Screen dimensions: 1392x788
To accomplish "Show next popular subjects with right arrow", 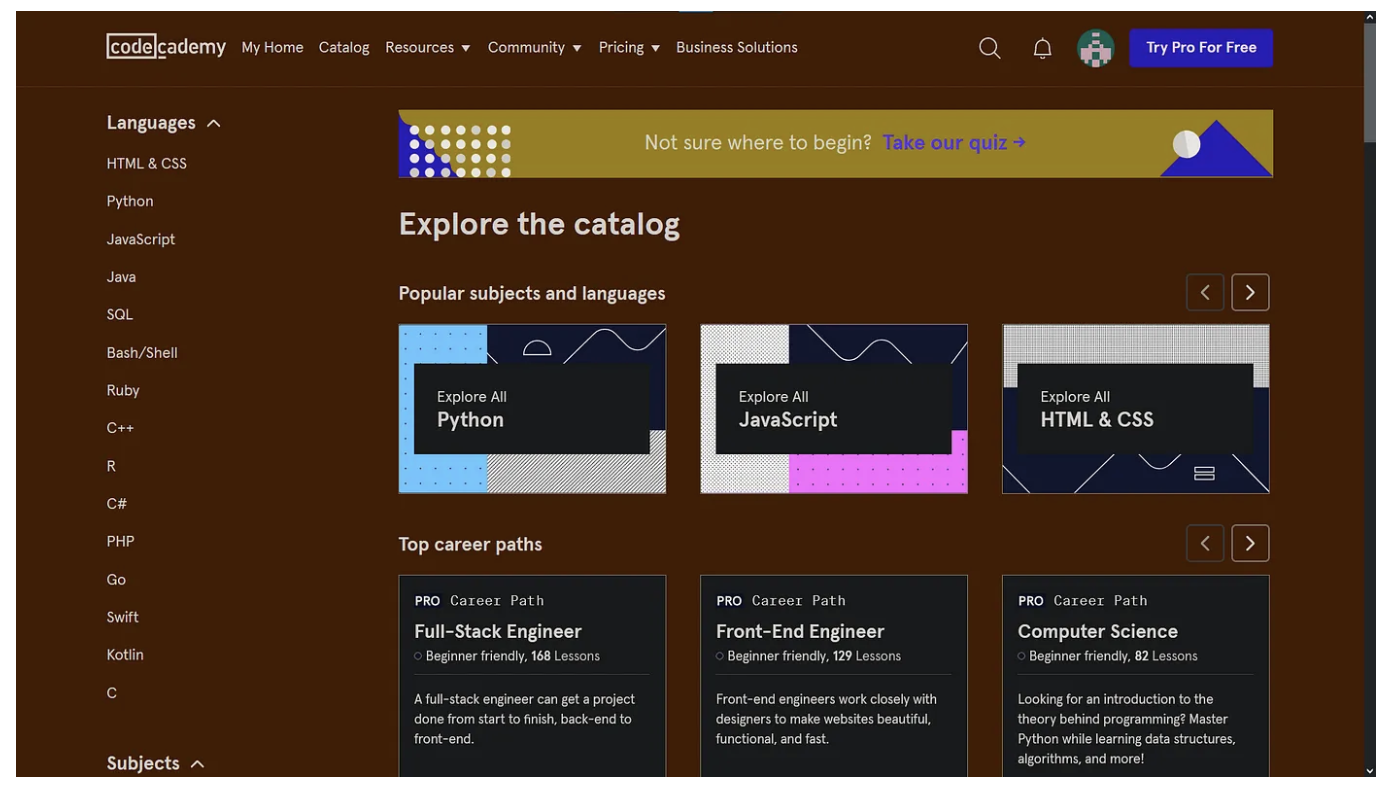I will [1250, 292].
